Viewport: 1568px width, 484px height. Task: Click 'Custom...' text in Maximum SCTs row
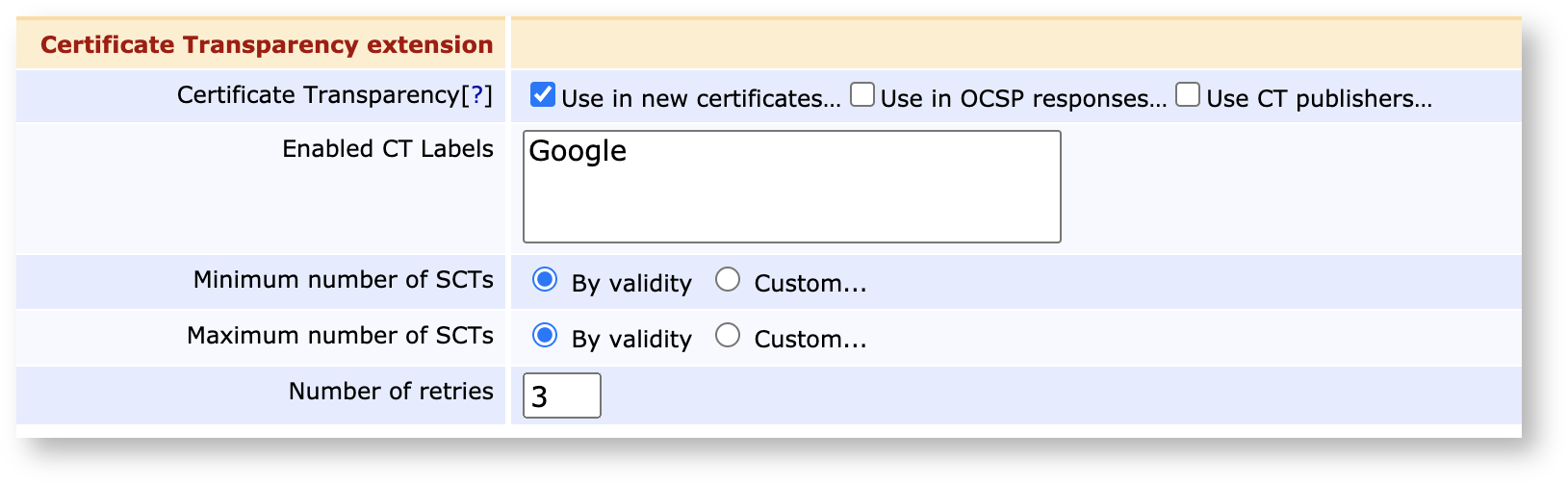point(810,340)
